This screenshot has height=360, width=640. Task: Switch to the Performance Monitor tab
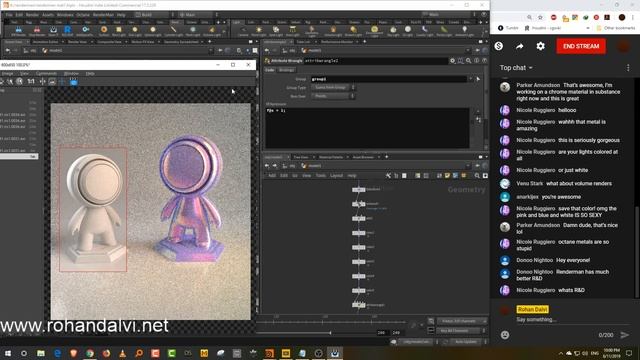coord(337,42)
